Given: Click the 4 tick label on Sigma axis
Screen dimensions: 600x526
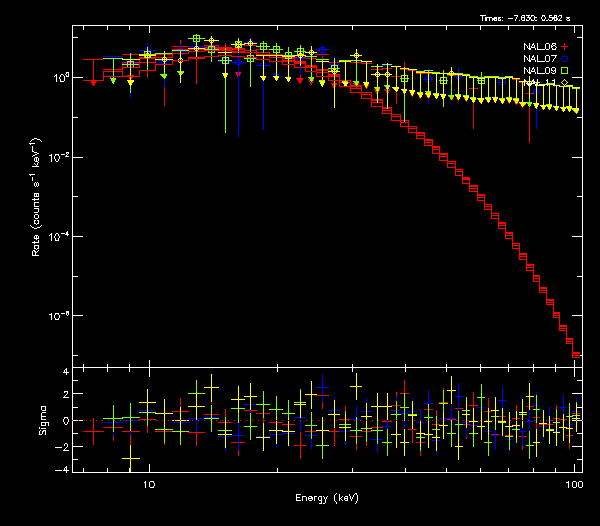Looking at the screenshot, I should coord(65,372).
